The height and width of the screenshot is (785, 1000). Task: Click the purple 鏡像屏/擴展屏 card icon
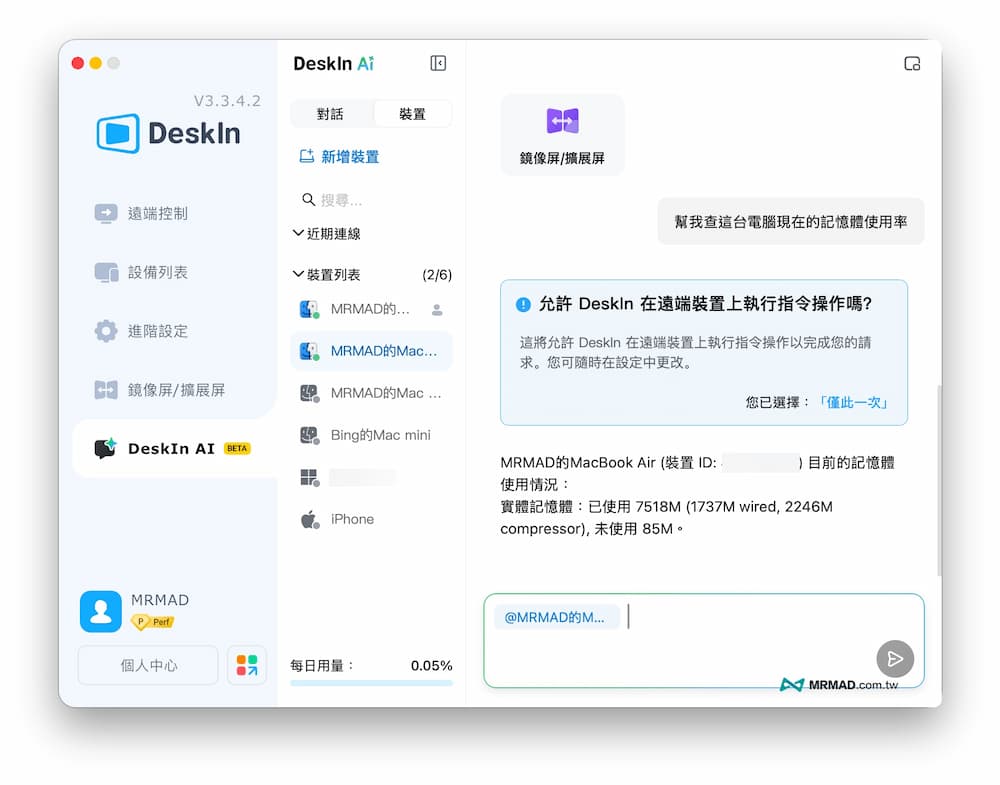tap(562, 121)
